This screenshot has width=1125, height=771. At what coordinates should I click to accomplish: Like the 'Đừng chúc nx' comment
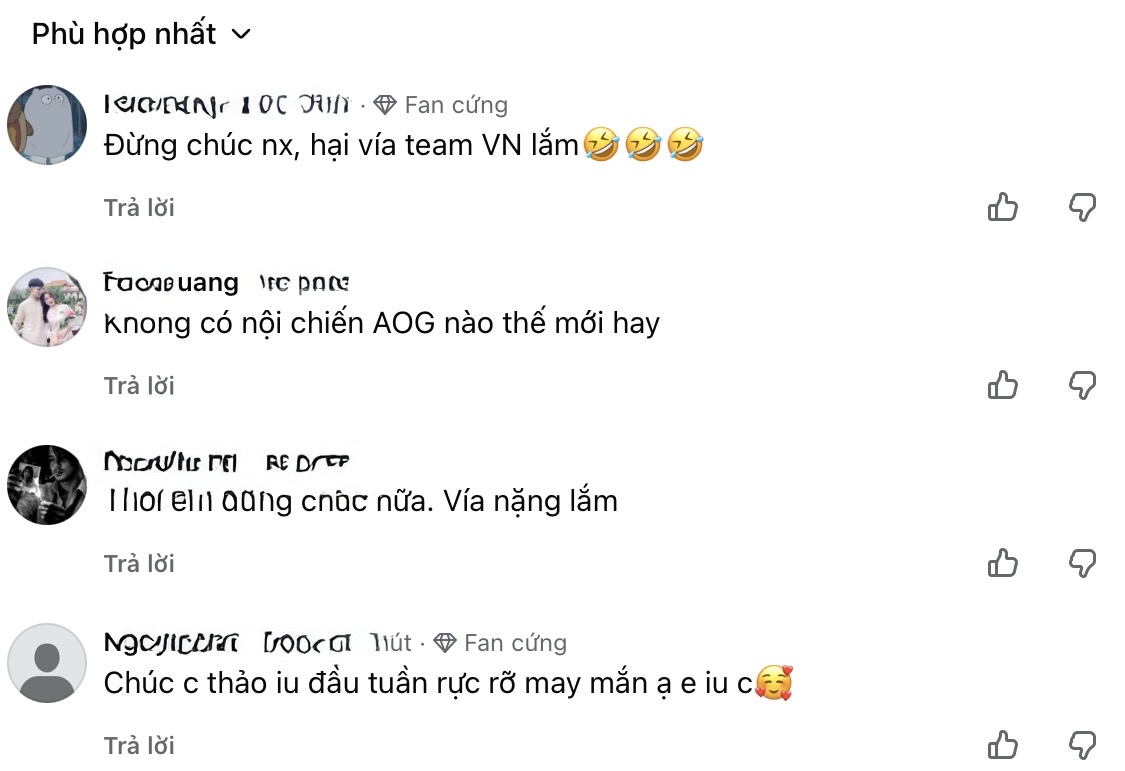pyautogui.click(x=1002, y=207)
